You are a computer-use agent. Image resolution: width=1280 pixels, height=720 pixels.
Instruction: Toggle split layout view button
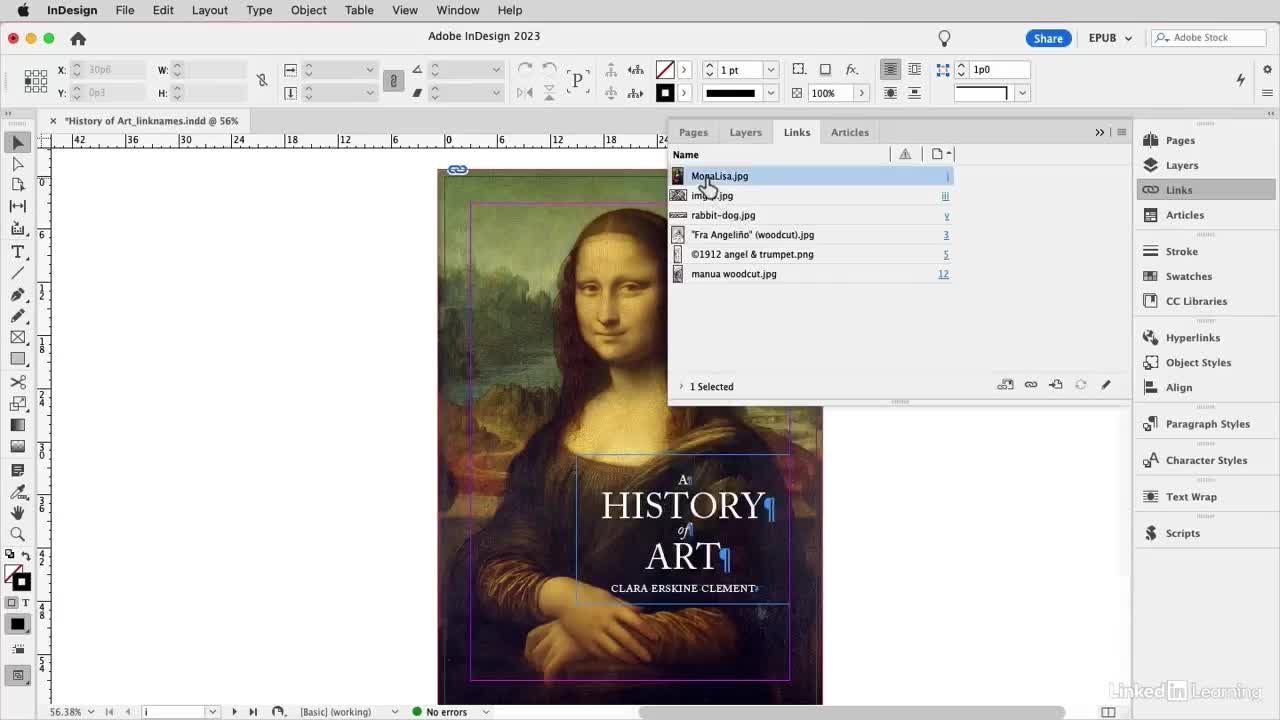pos(1108,712)
